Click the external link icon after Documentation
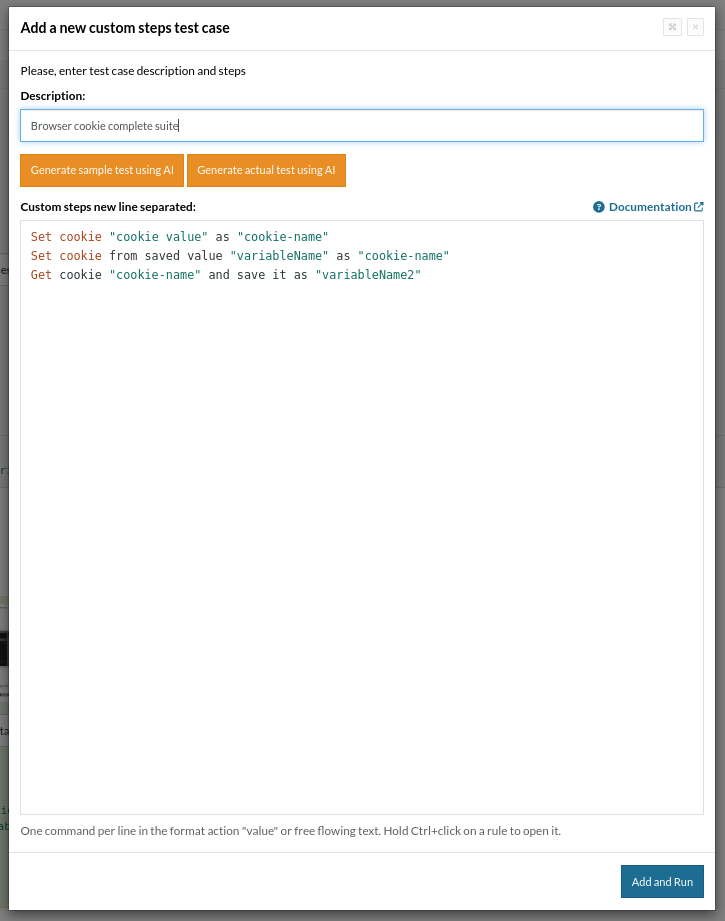Viewport: 725px width, 921px height. 699,207
